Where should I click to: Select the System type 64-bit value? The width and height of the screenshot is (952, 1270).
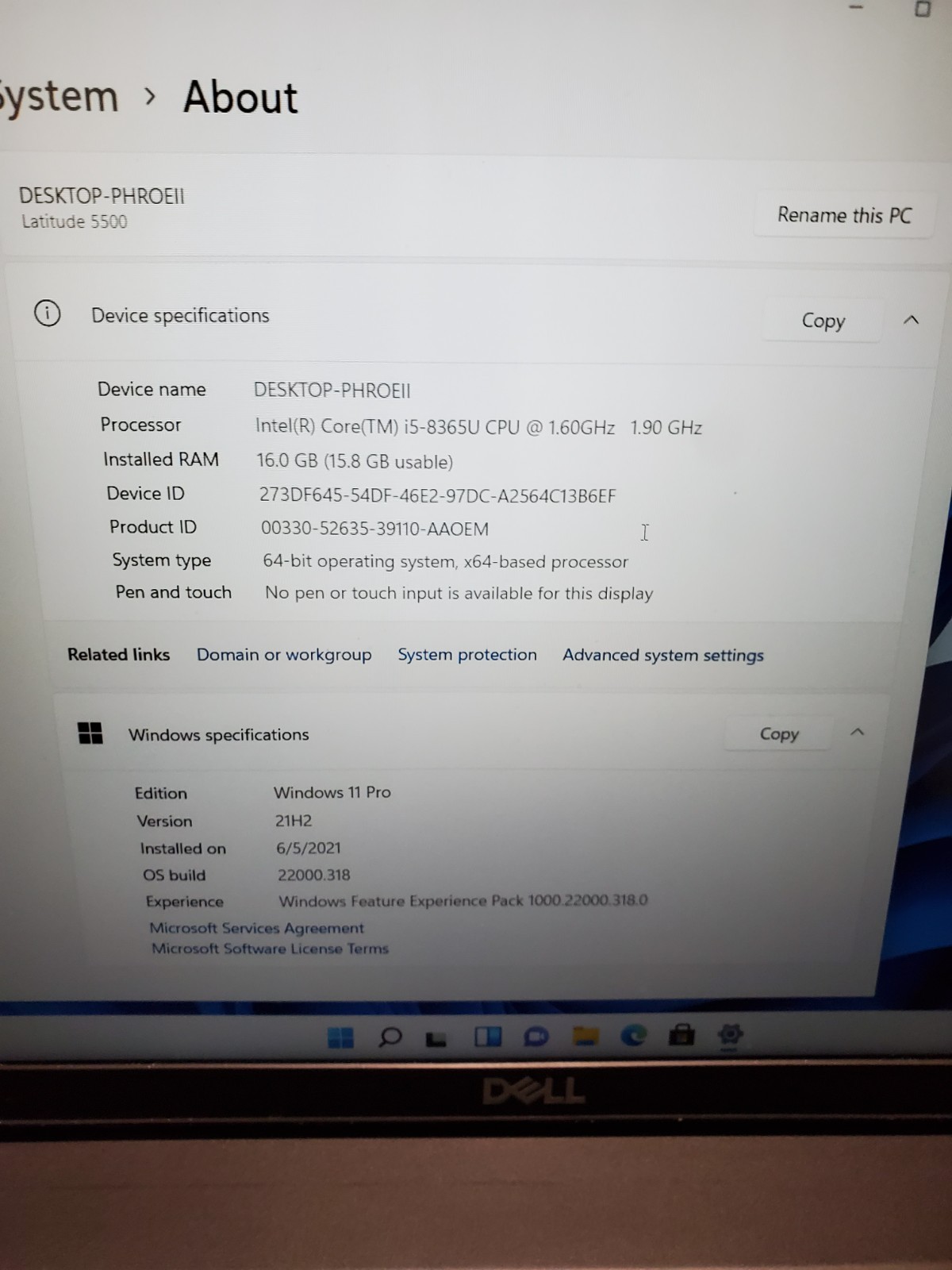(445, 561)
